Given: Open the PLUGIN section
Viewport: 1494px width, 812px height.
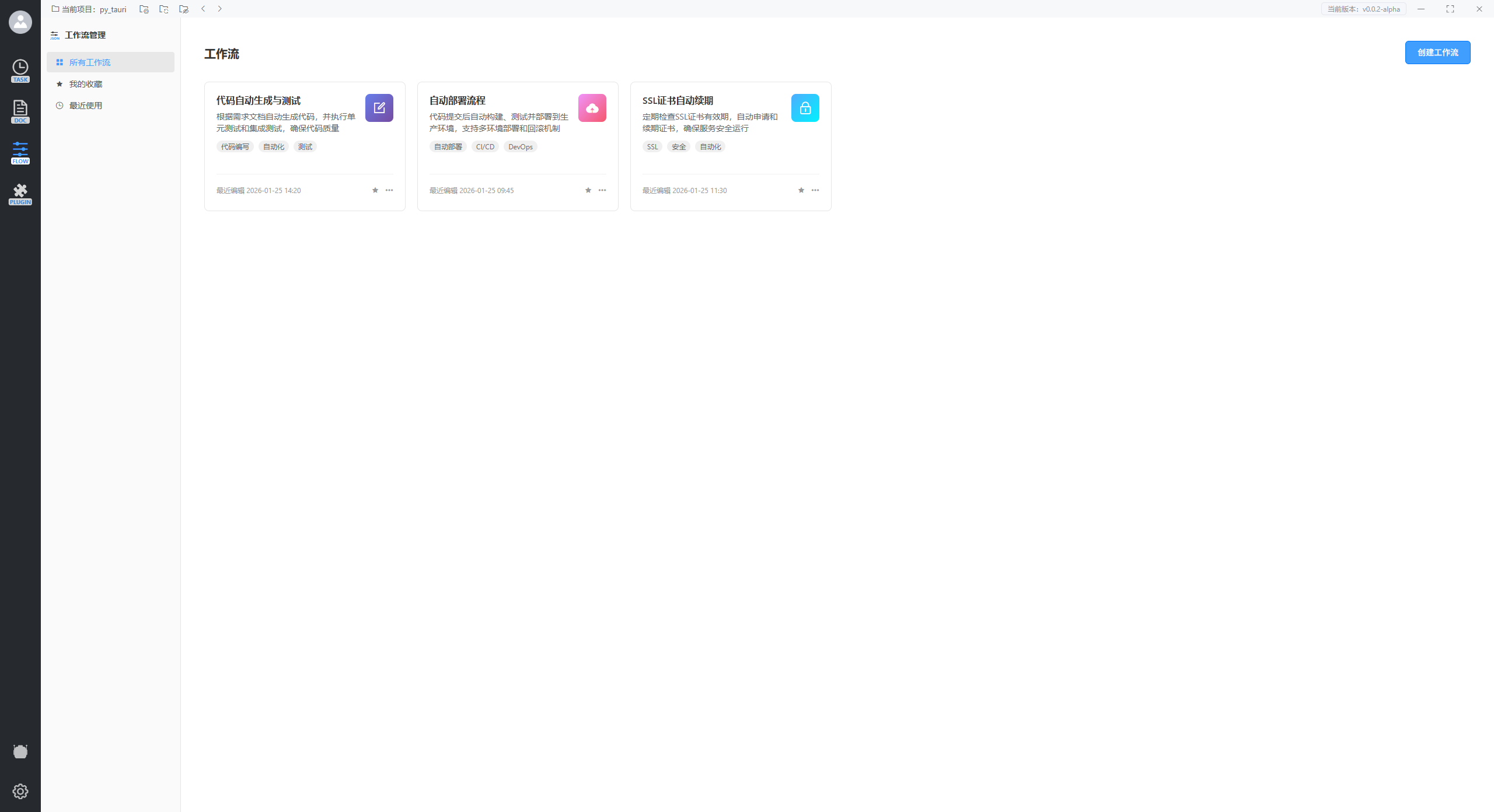Looking at the screenshot, I should [20, 194].
